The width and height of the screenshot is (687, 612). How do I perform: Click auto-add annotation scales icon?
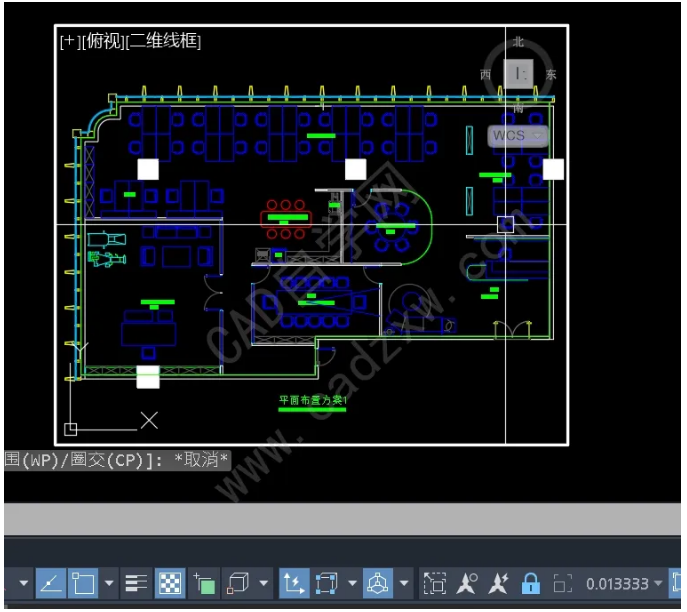coord(499,586)
